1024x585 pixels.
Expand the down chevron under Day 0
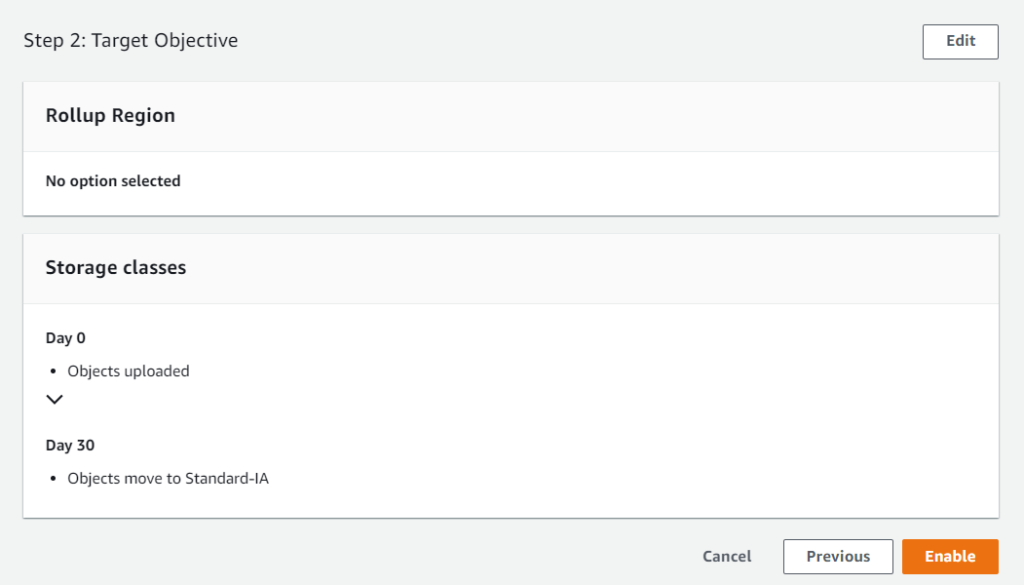click(x=55, y=399)
